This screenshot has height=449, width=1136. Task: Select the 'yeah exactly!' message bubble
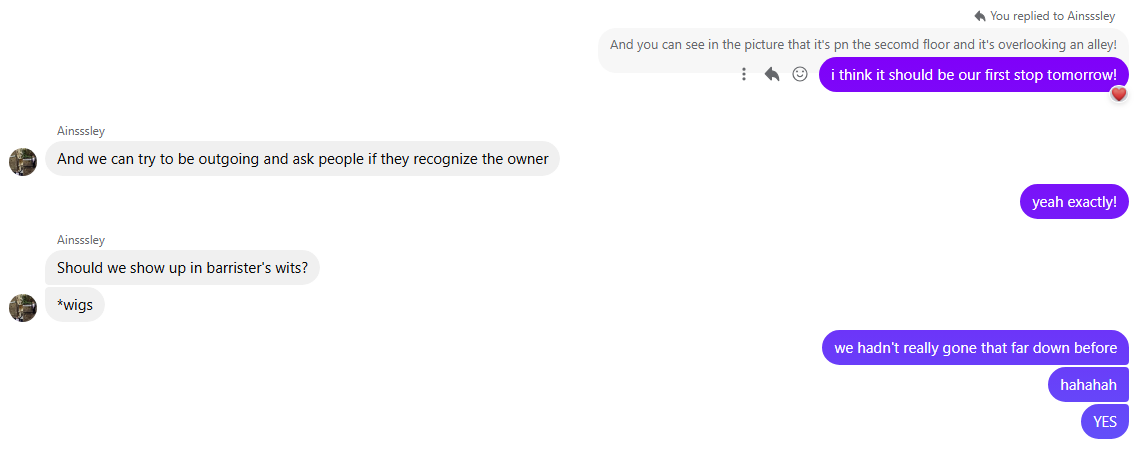1074,202
